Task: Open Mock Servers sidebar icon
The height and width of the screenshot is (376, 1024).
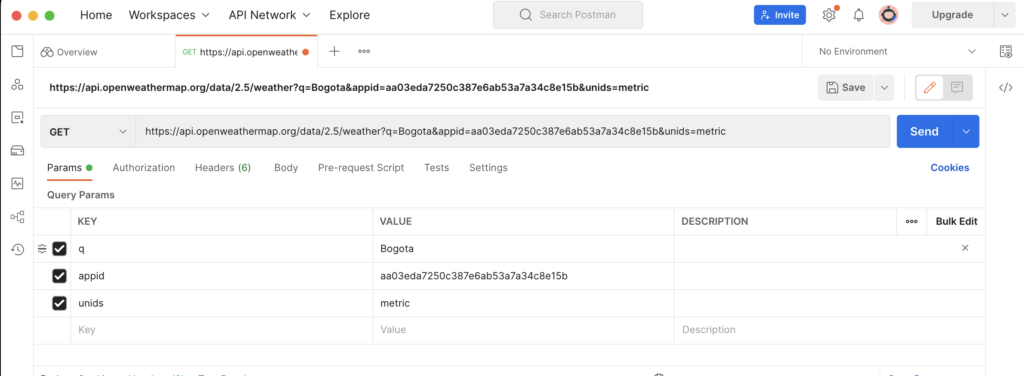Action: [x=17, y=151]
